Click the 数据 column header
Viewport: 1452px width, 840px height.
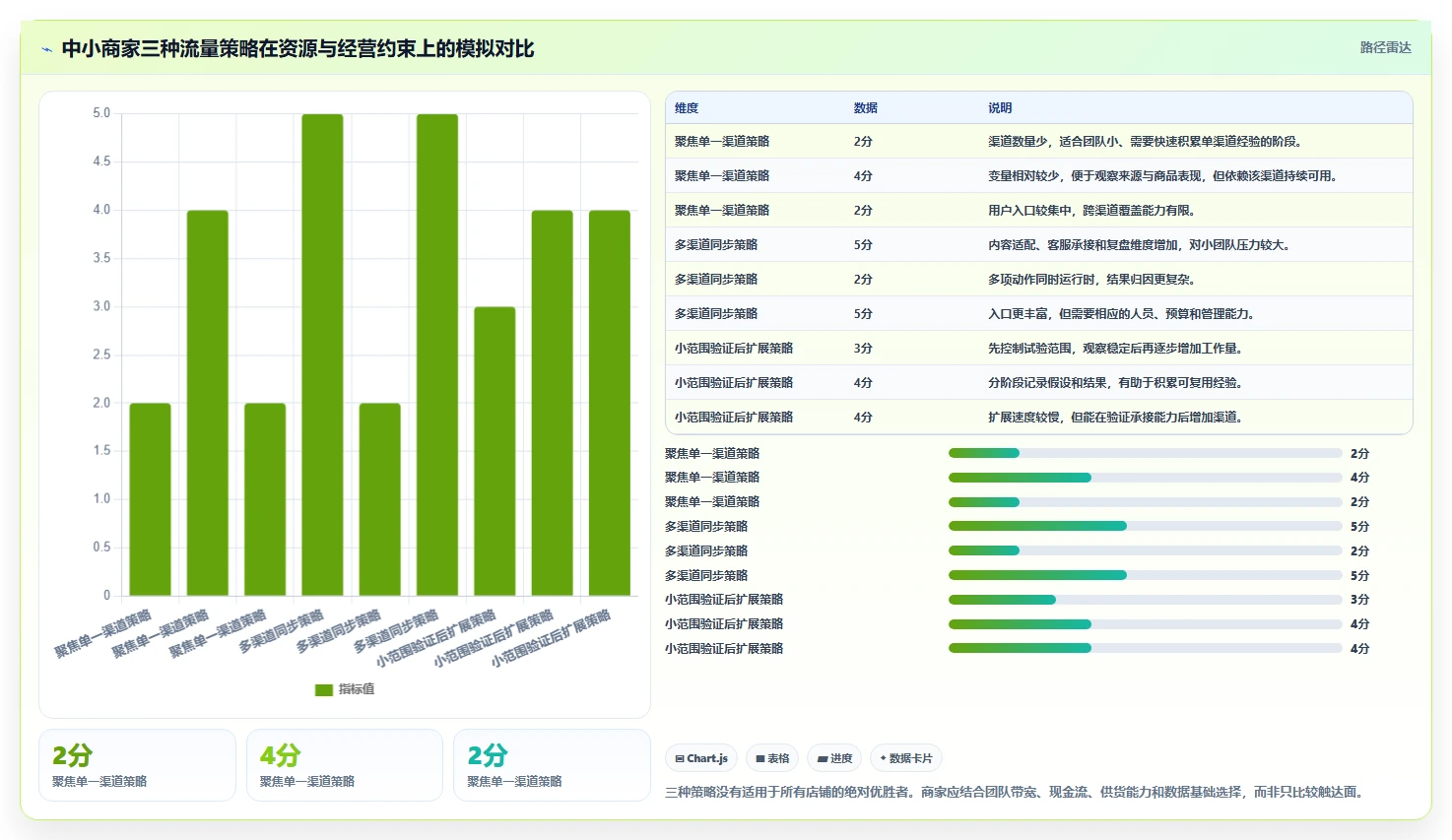coord(866,108)
